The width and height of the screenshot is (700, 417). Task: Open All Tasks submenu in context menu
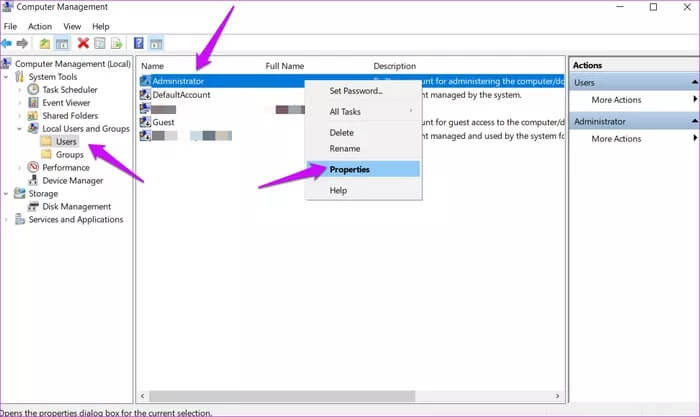[363, 112]
